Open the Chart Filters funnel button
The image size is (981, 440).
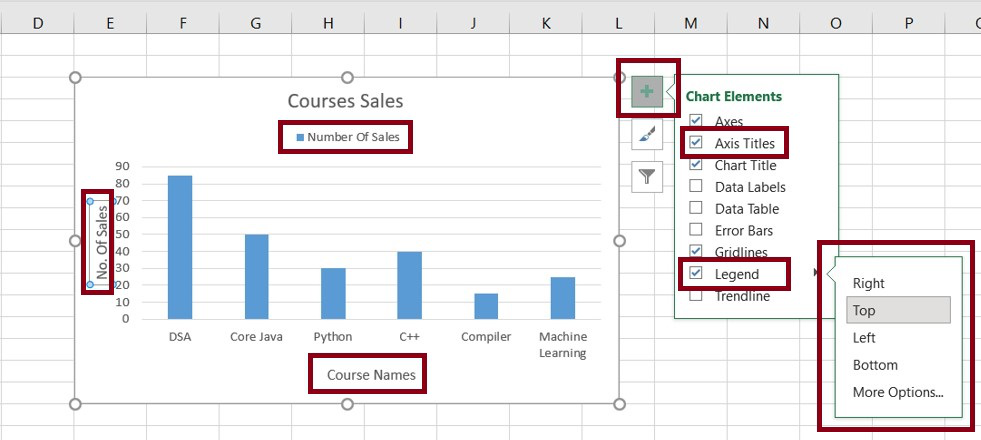click(647, 177)
